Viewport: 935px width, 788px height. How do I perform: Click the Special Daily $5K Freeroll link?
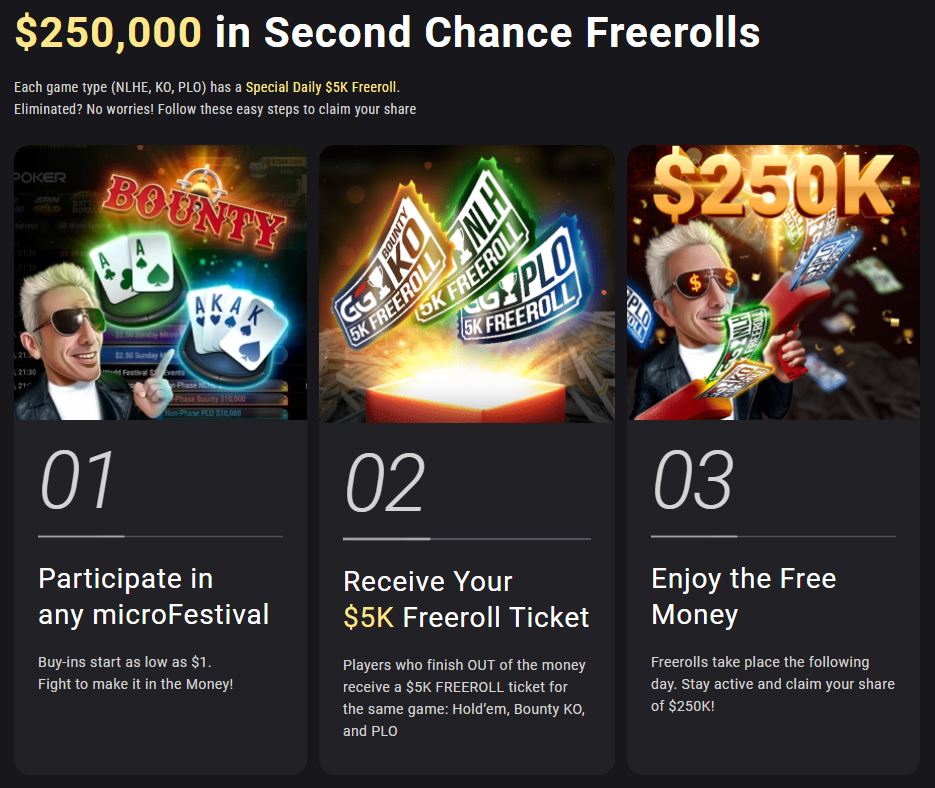pos(321,87)
